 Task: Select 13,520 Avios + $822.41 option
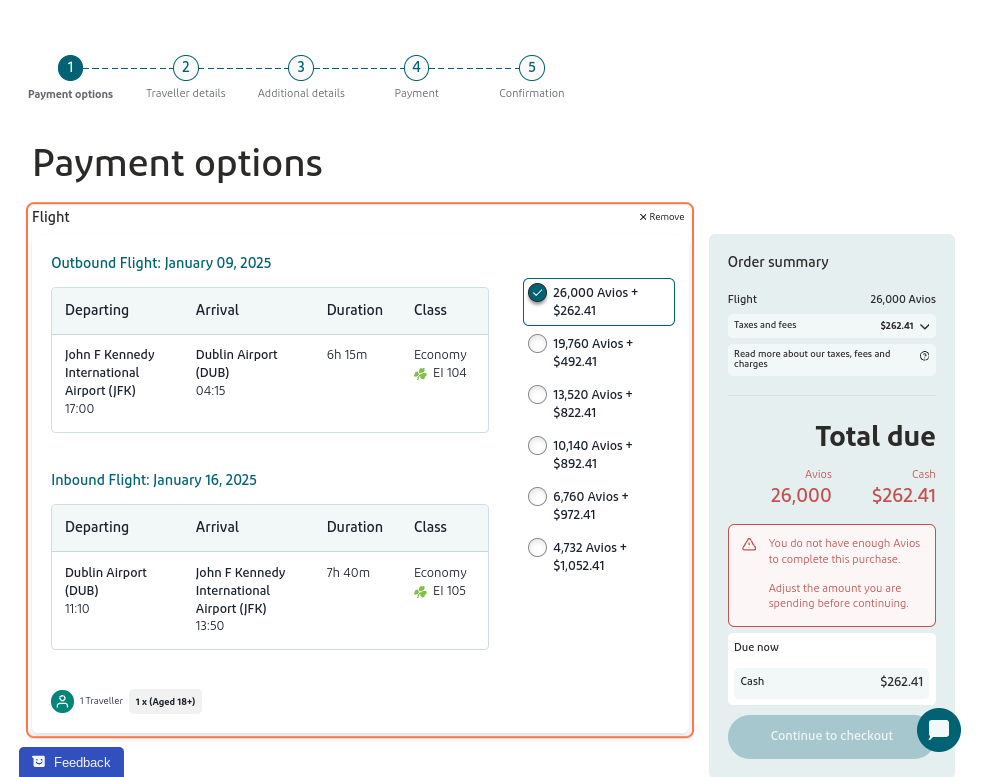(537, 395)
